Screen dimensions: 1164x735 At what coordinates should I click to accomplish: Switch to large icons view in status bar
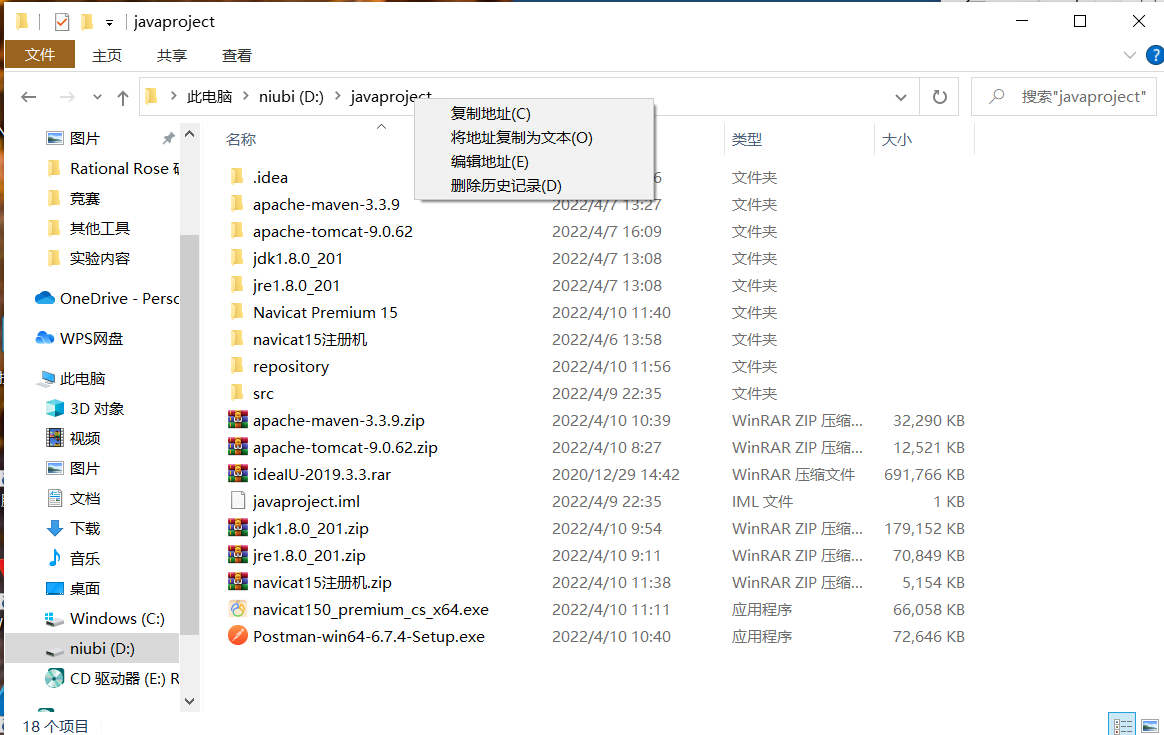pos(1150,725)
